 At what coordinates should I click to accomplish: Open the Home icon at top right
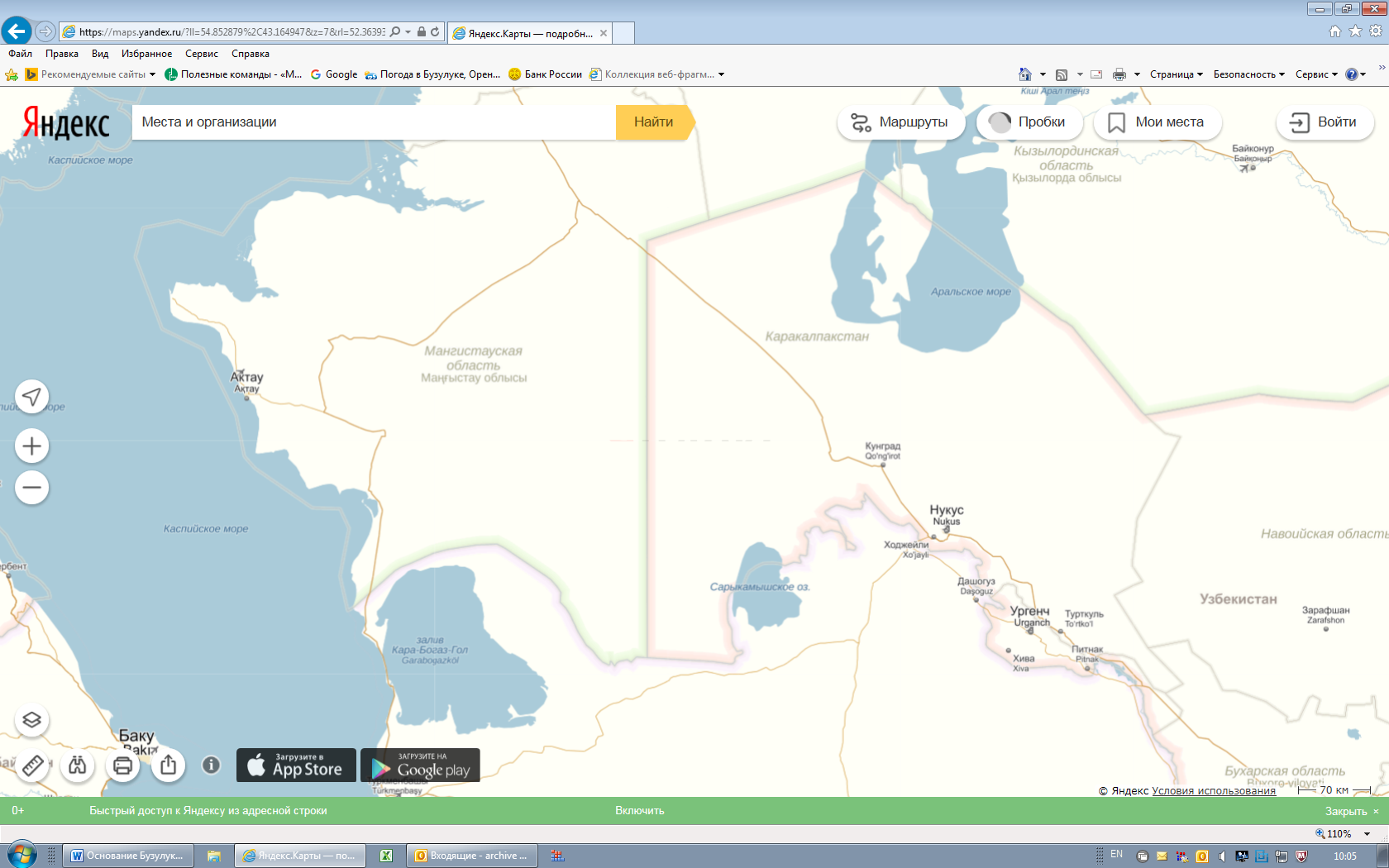pos(1334,31)
